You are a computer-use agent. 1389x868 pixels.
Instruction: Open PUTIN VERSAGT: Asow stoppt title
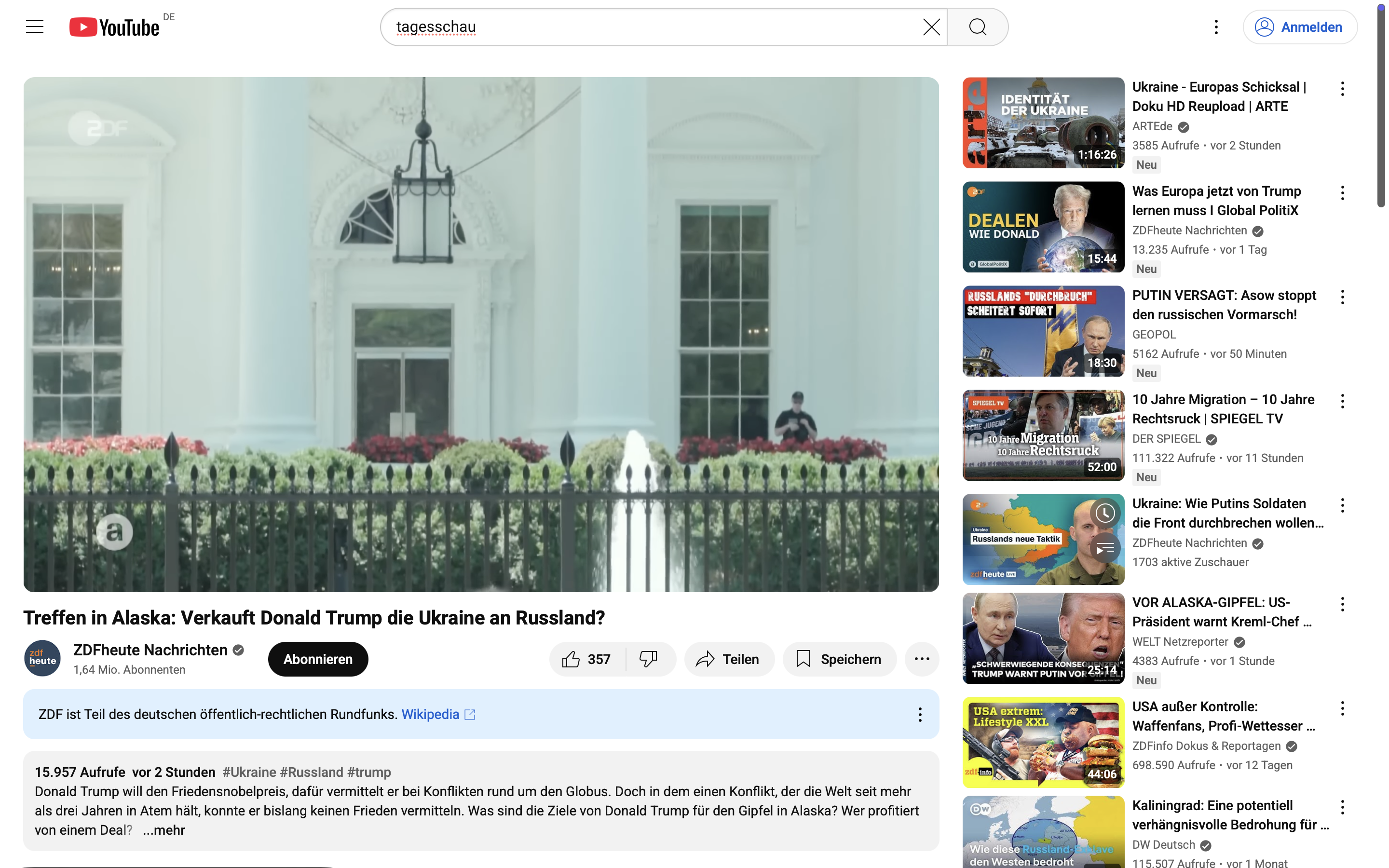pyautogui.click(x=1224, y=305)
